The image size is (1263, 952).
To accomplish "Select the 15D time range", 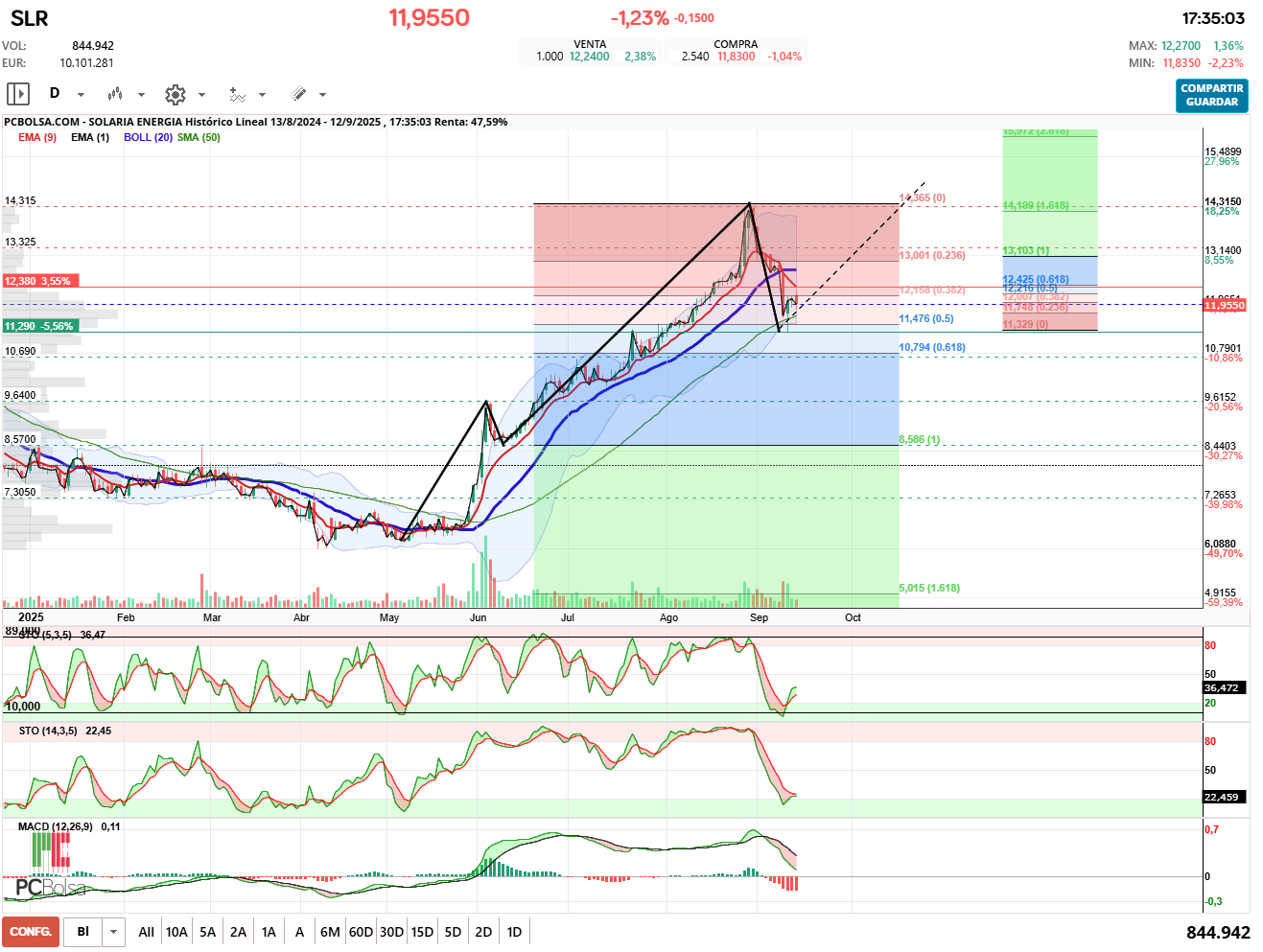I will (422, 932).
